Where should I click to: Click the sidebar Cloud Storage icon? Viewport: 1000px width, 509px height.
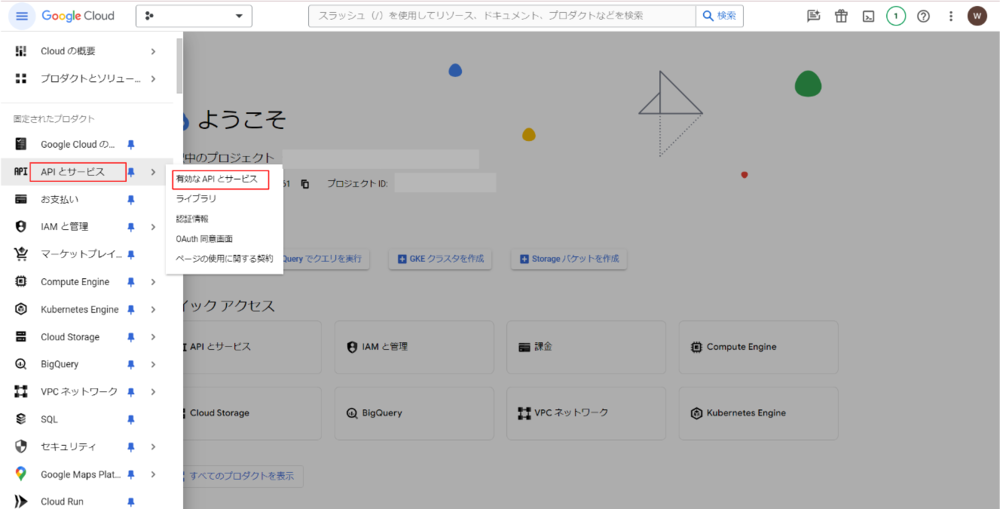coord(20,337)
